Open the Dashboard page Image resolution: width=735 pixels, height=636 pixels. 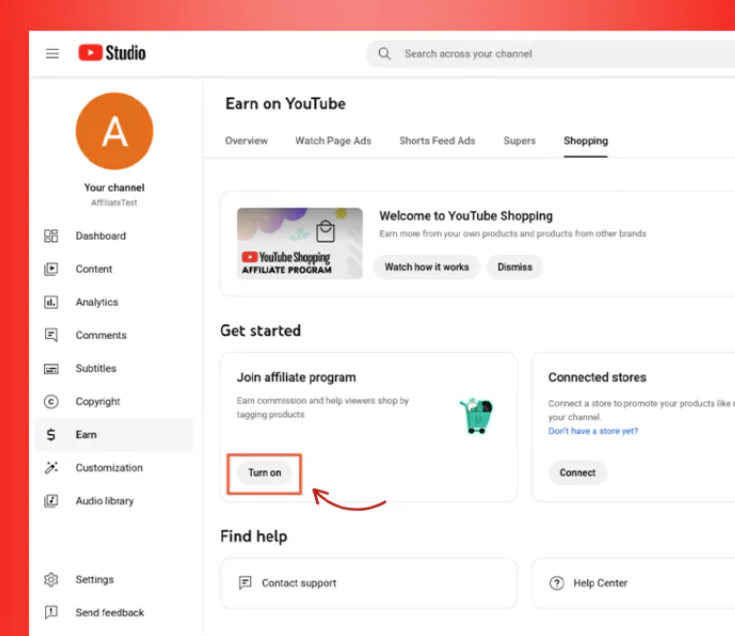click(114, 236)
